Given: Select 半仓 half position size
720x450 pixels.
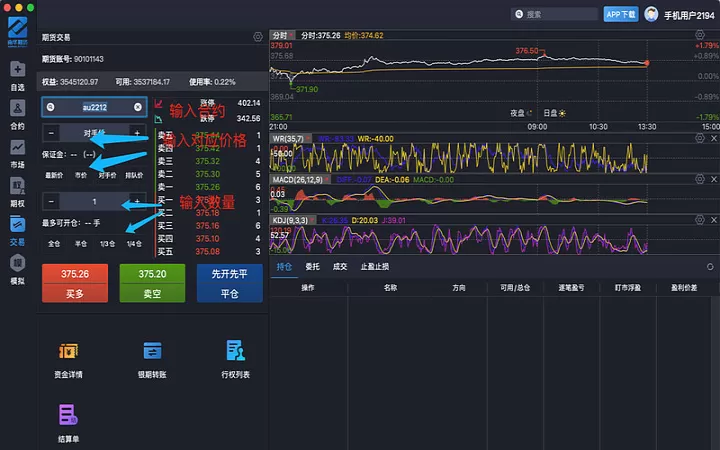Looking at the screenshot, I should coord(81,244).
